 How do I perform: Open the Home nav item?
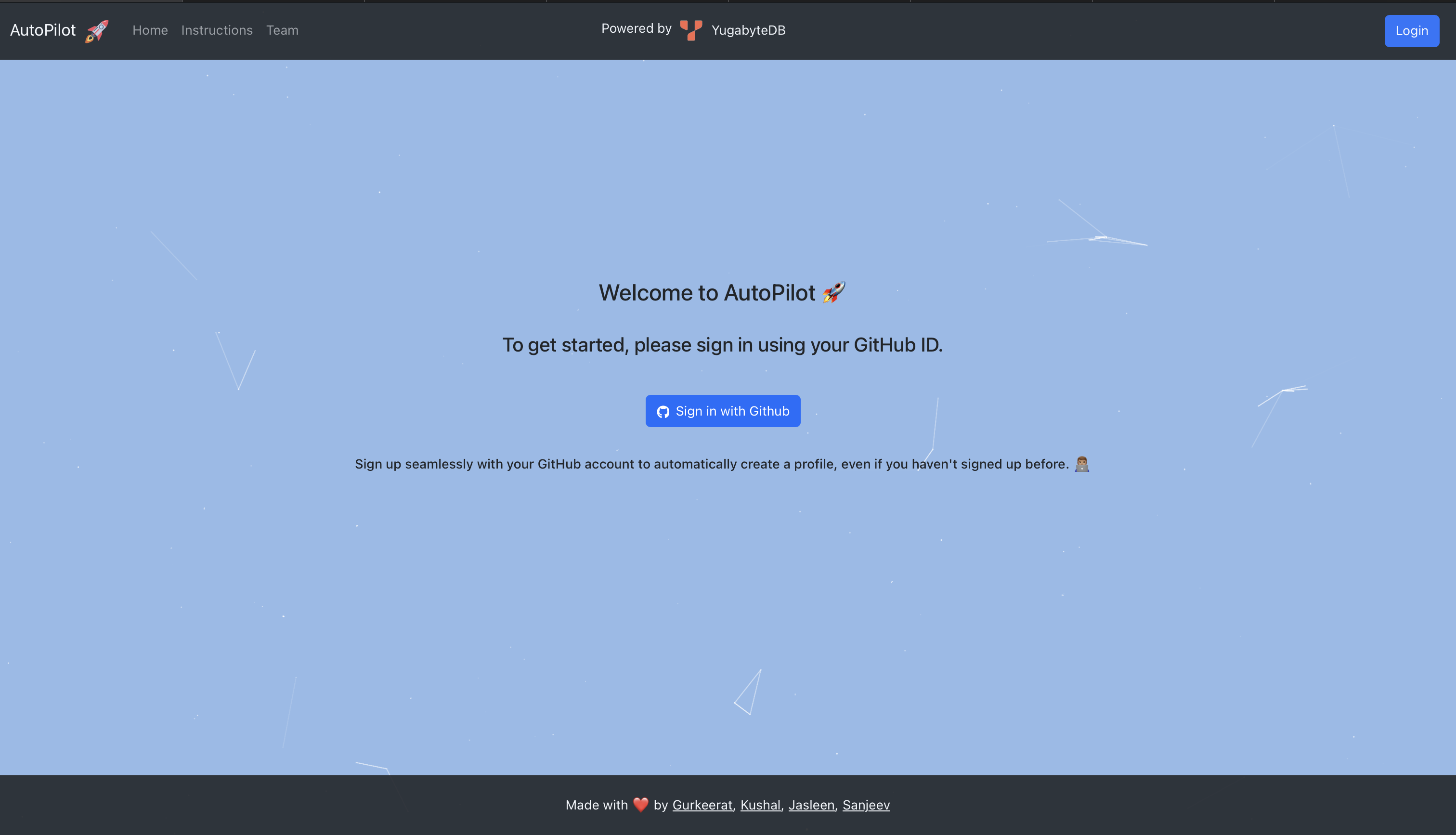coord(150,30)
